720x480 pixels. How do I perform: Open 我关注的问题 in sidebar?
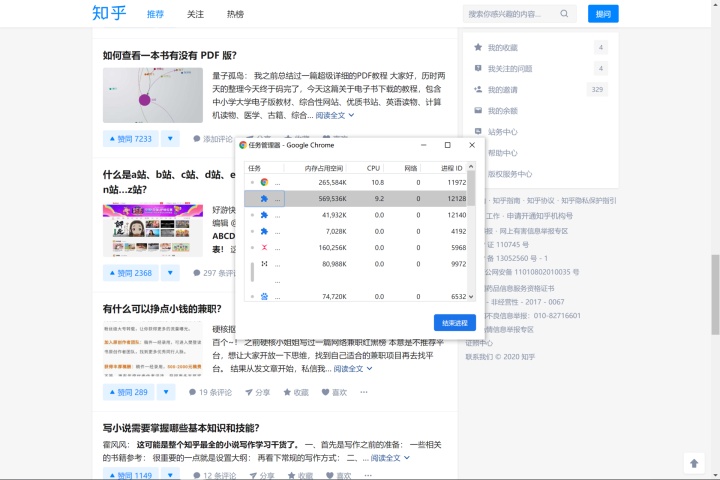pyautogui.click(x=541, y=68)
